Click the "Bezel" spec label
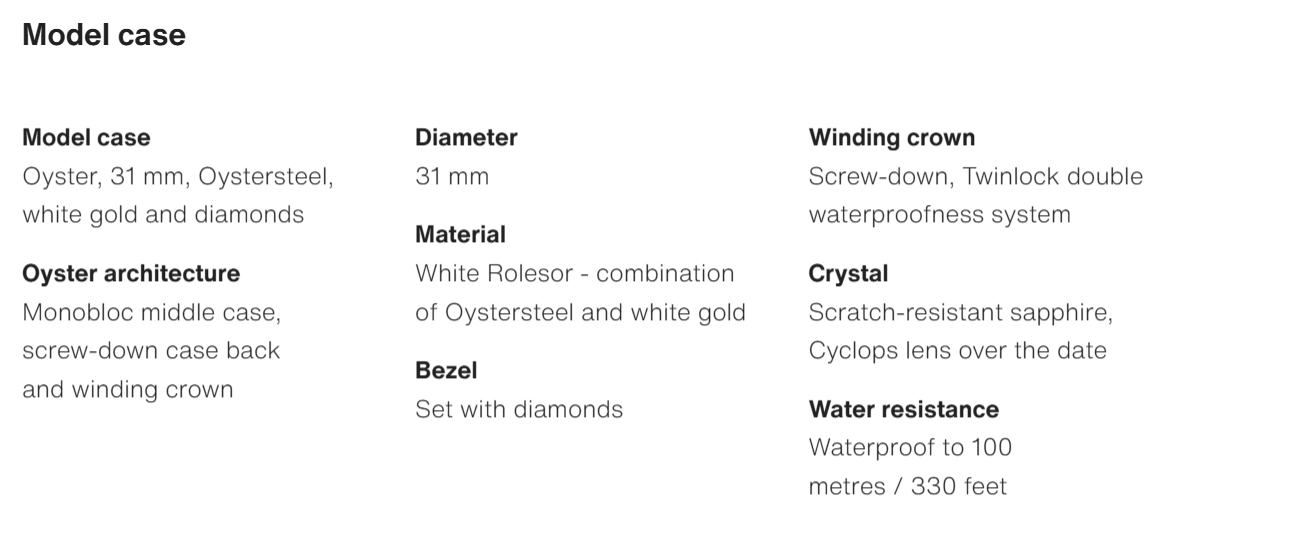The image size is (1306, 535). 446,370
